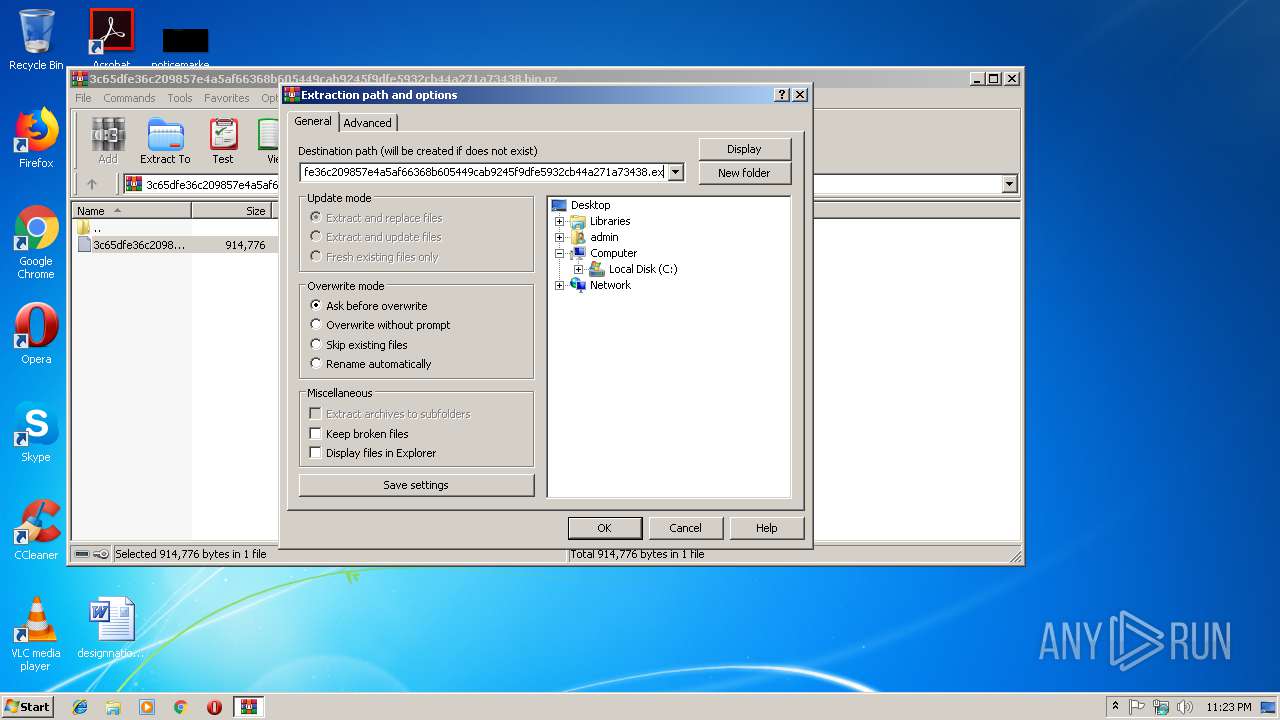This screenshot has width=1280, height=720.
Task: Click the Test toolbar icon
Action: (x=223, y=141)
